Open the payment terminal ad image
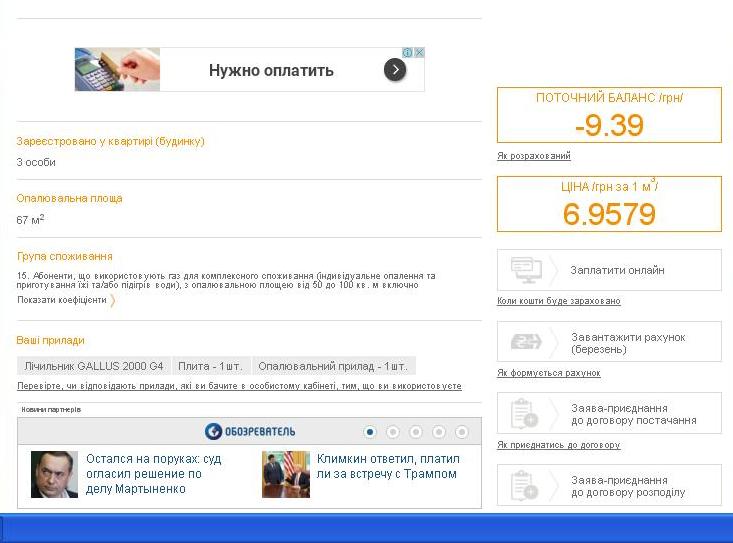This screenshot has width=733, height=543. pyautogui.click(x=117, y=70)
